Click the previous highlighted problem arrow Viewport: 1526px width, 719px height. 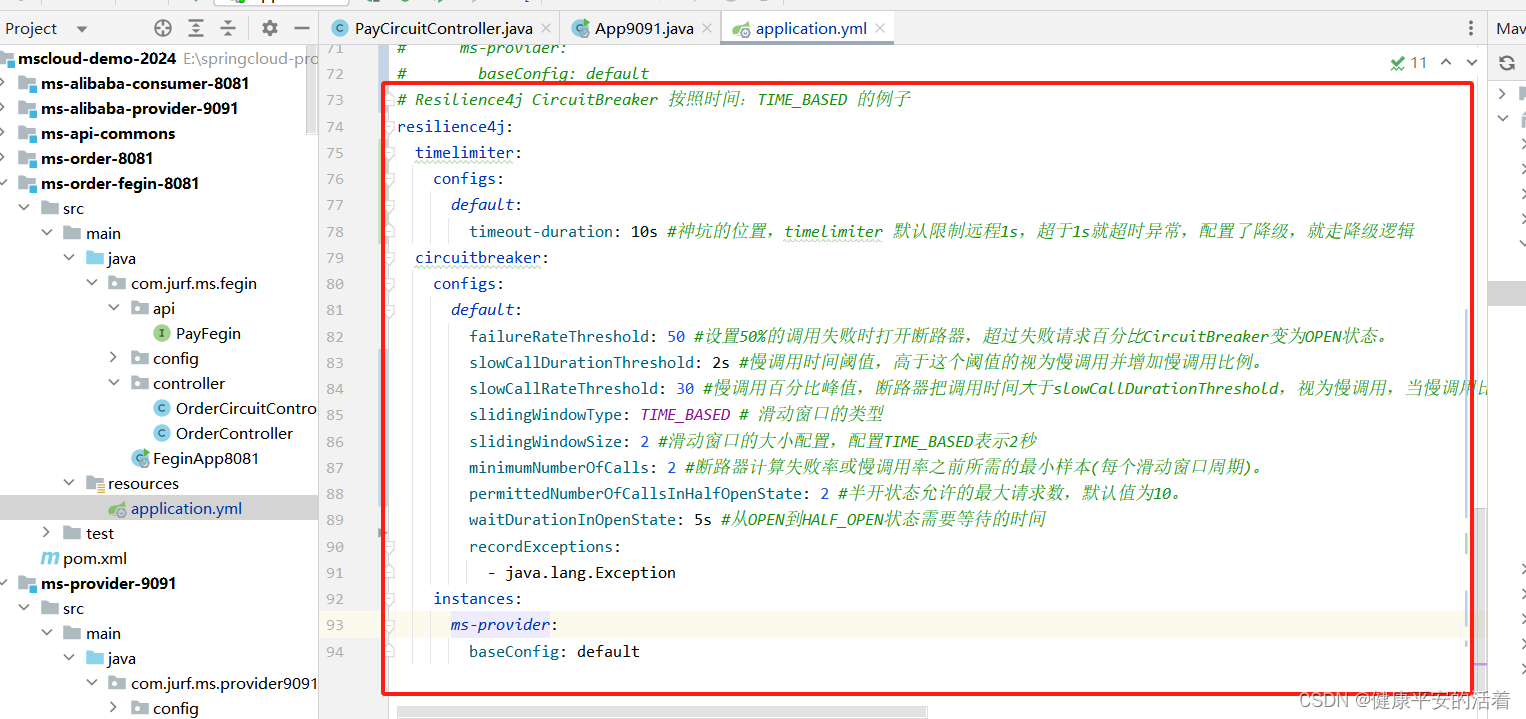1446,62
